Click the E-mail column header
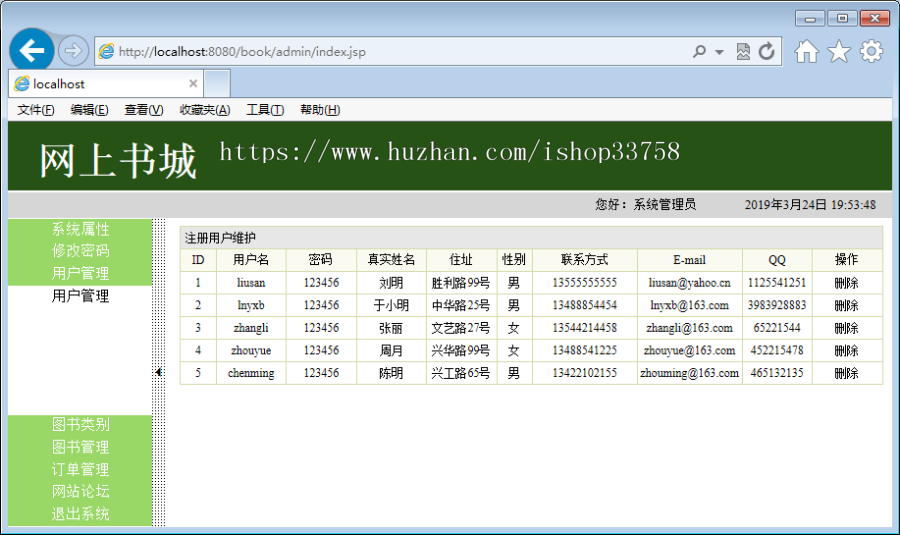This screenshot has width=900, height=535. 689,260
